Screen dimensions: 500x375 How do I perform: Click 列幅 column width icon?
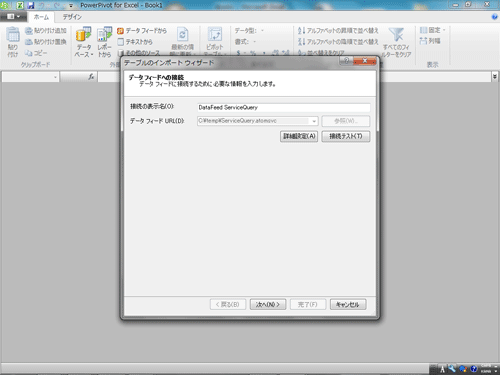[x=423, y=41]
